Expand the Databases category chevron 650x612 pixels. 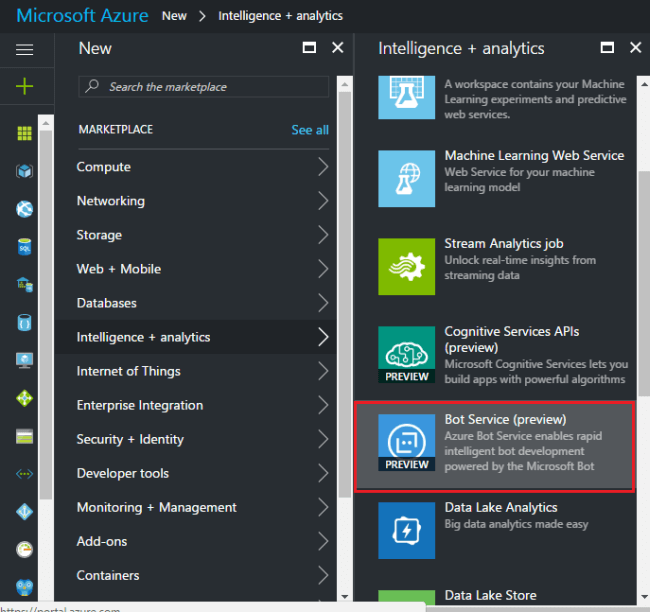click(x=323, y=303)
